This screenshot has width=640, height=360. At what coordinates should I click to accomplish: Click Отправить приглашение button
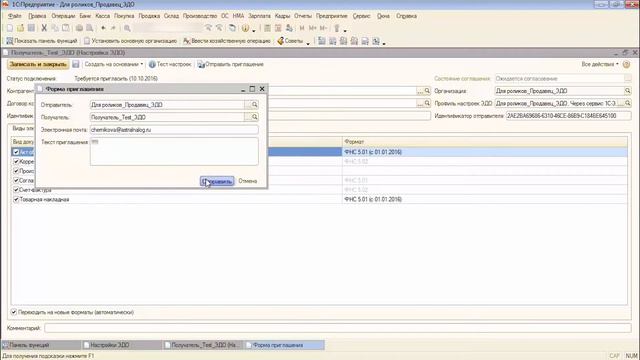(x=231, y=64)
